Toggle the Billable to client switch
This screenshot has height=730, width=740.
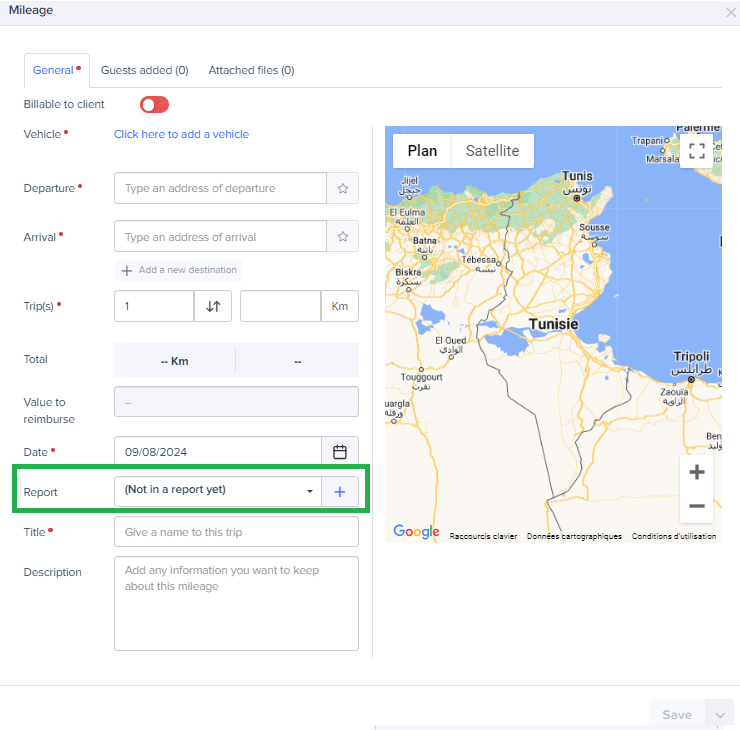154,104
